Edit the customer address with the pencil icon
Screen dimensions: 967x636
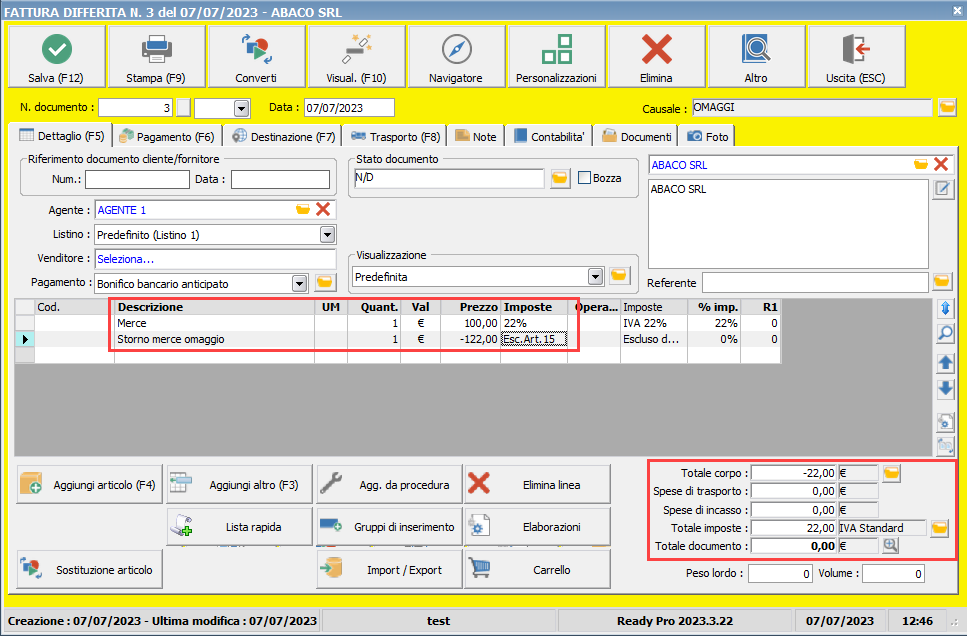[x=942, y=189]
